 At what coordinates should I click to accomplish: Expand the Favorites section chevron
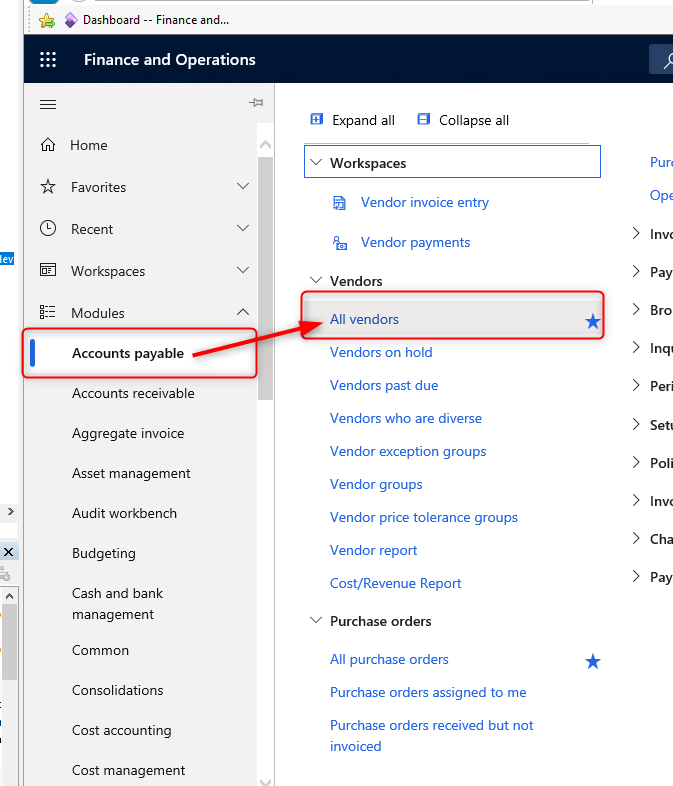[243, 187]
